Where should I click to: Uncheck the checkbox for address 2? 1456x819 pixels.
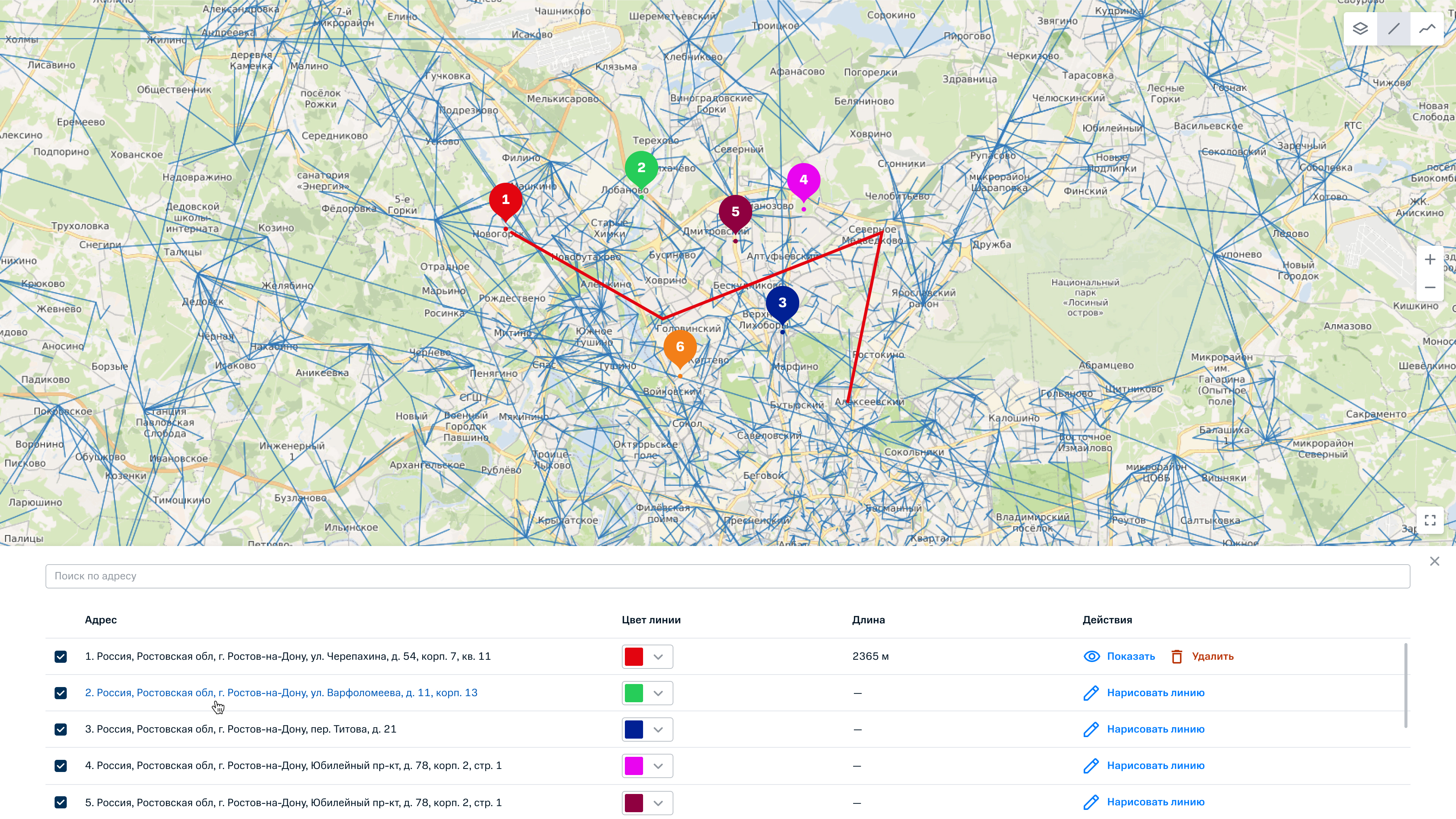click(61, 693)
